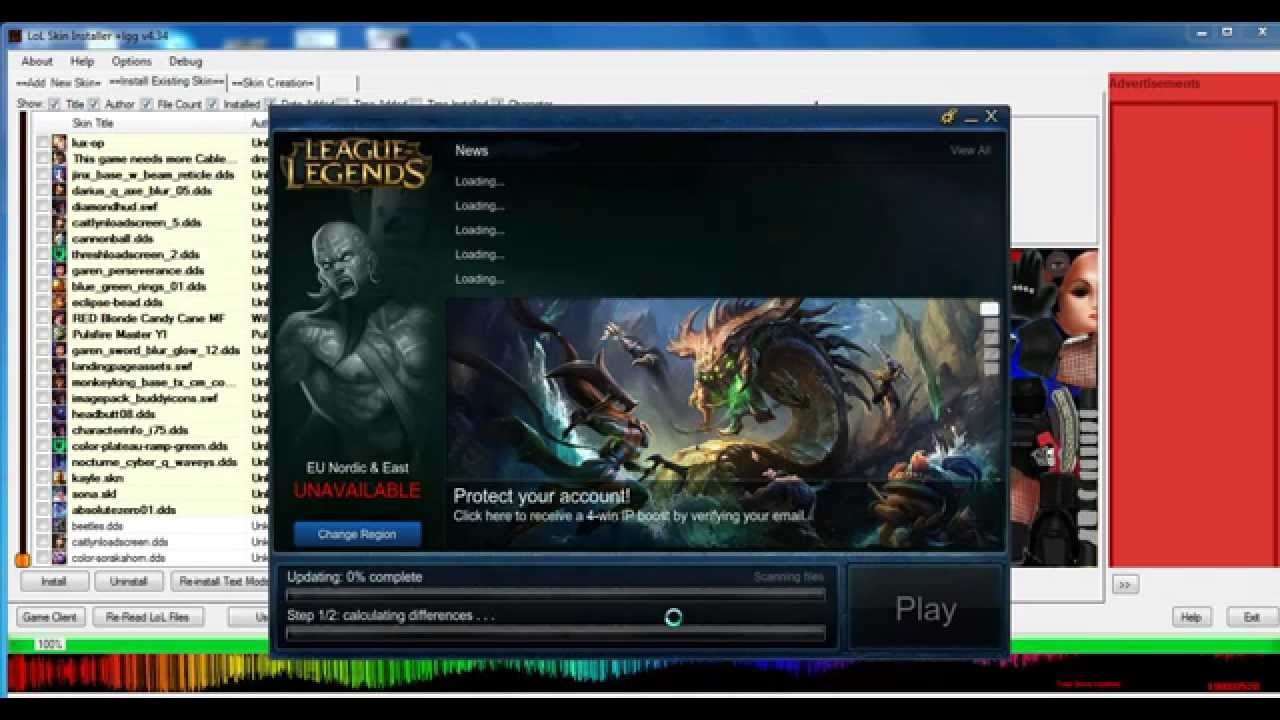Image resolution: width=1280 pixels, height=720 pixels.
Task: Click the Updating progress bar
Action: 556,594
